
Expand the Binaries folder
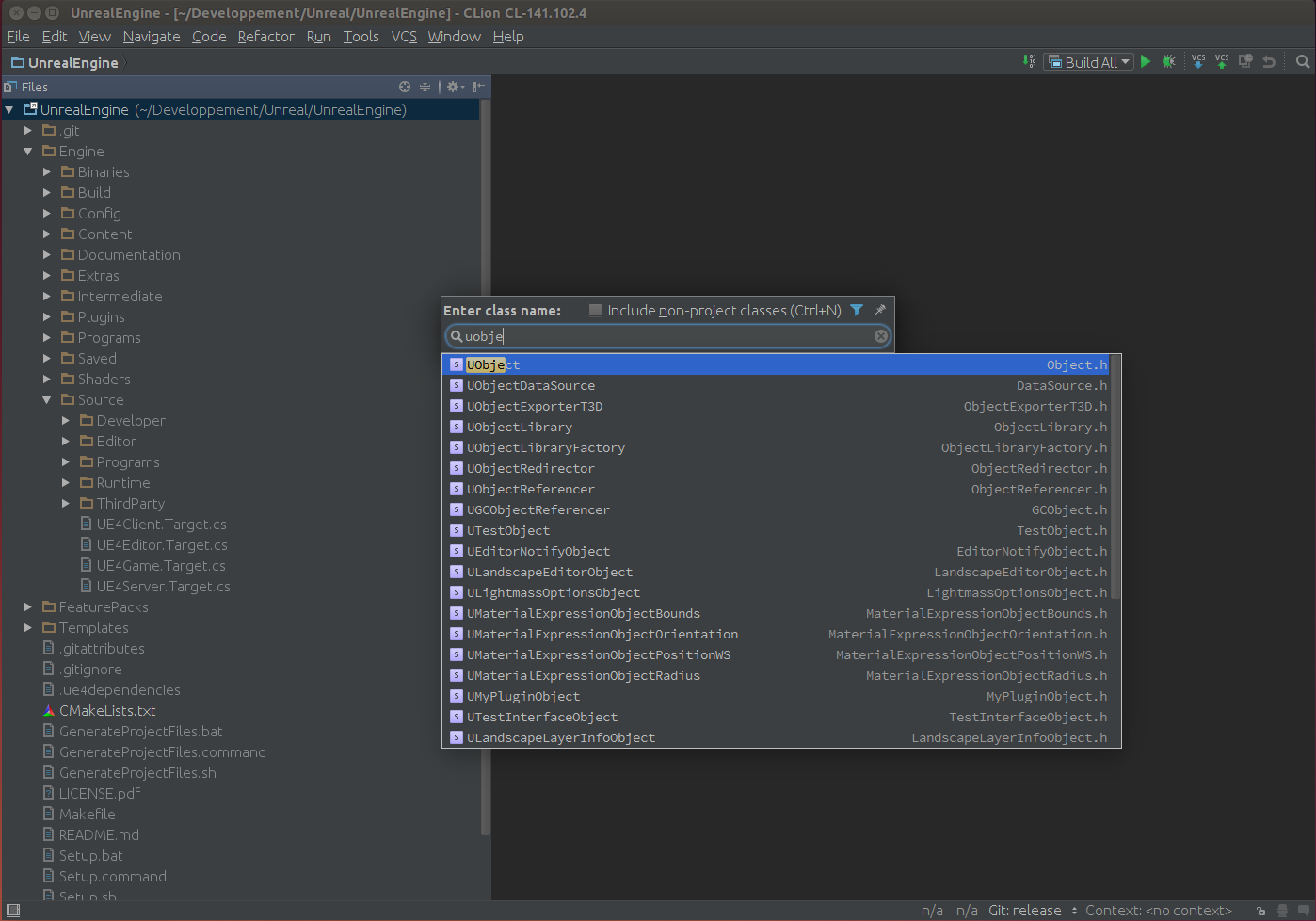pos(47,172)
